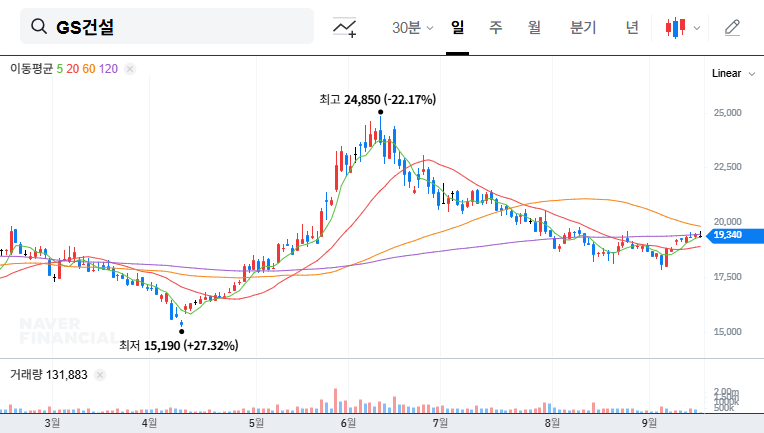Open the add indicator chart icon
Image resolution: width=764 pixels, height=433 pixels.
(x=344, y=27)
